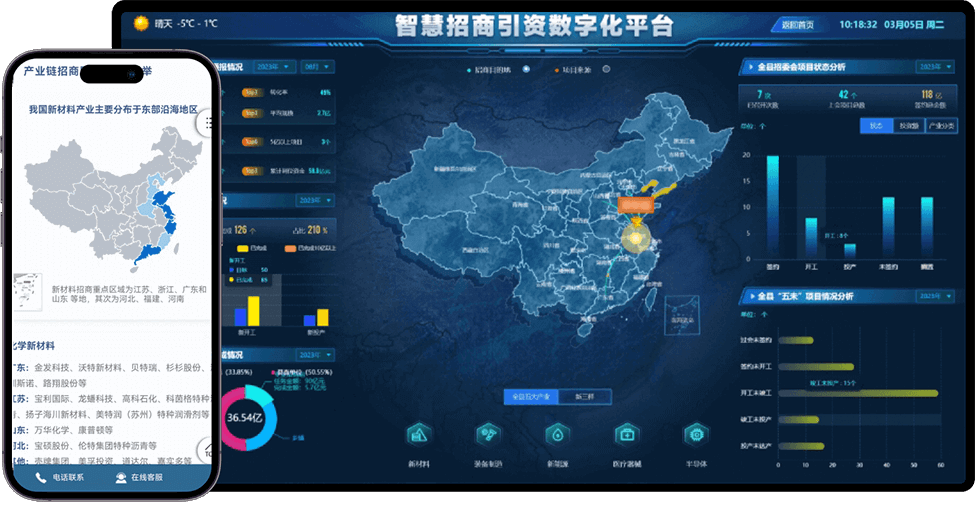Click the 返回首页 button
The height and width of the screenshot is (521, 975).
(797, 24)
